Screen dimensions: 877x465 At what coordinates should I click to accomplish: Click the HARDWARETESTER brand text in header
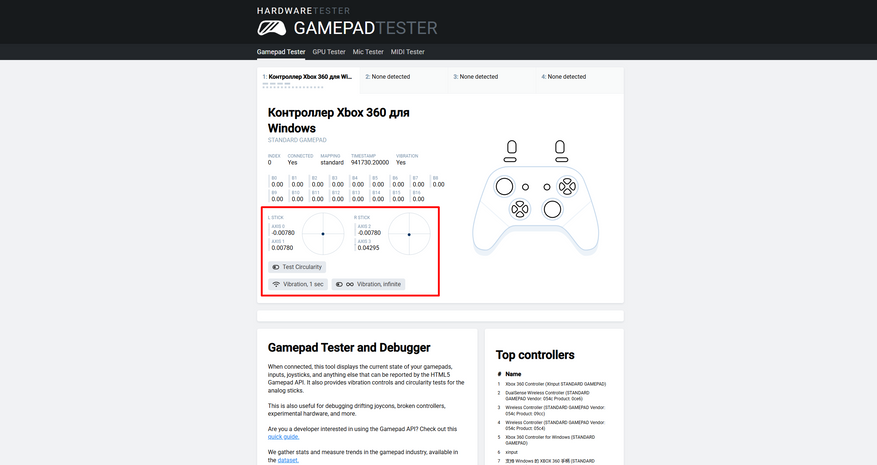303,11
